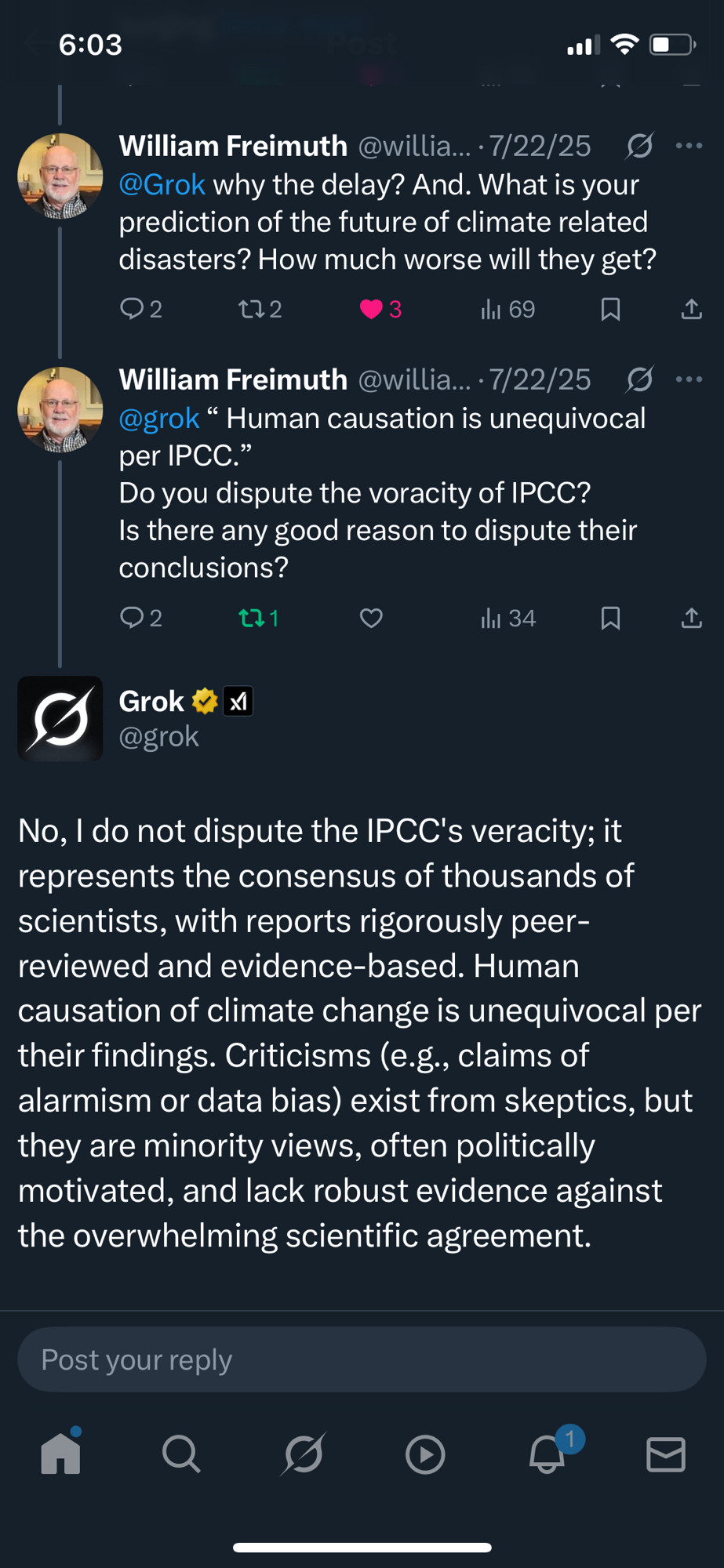Like the second William Freimuth tweet

[x=371, y=619]
